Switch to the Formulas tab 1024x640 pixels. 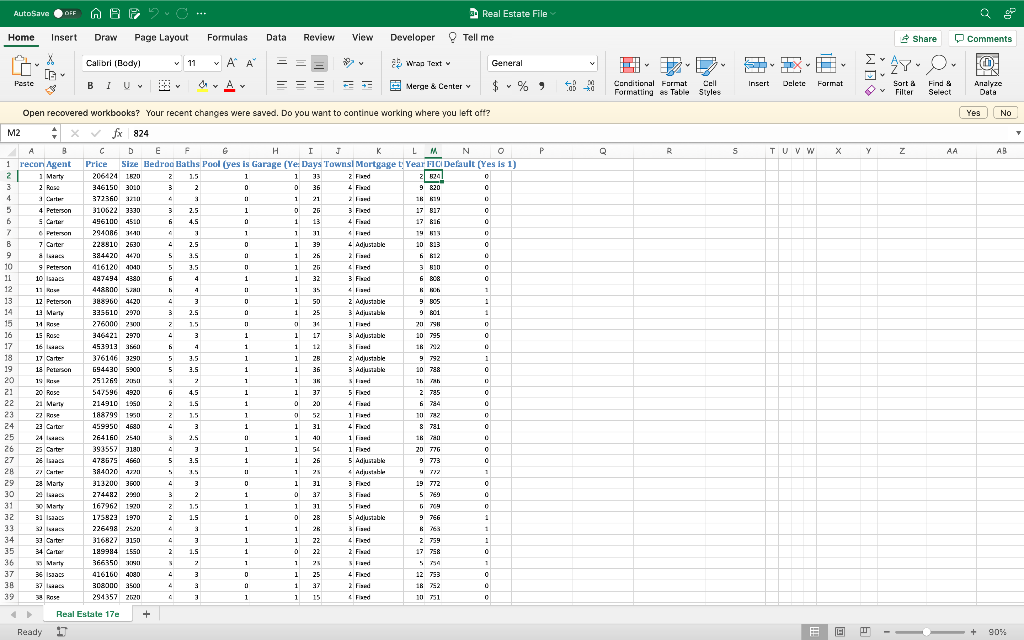(227, 37)
